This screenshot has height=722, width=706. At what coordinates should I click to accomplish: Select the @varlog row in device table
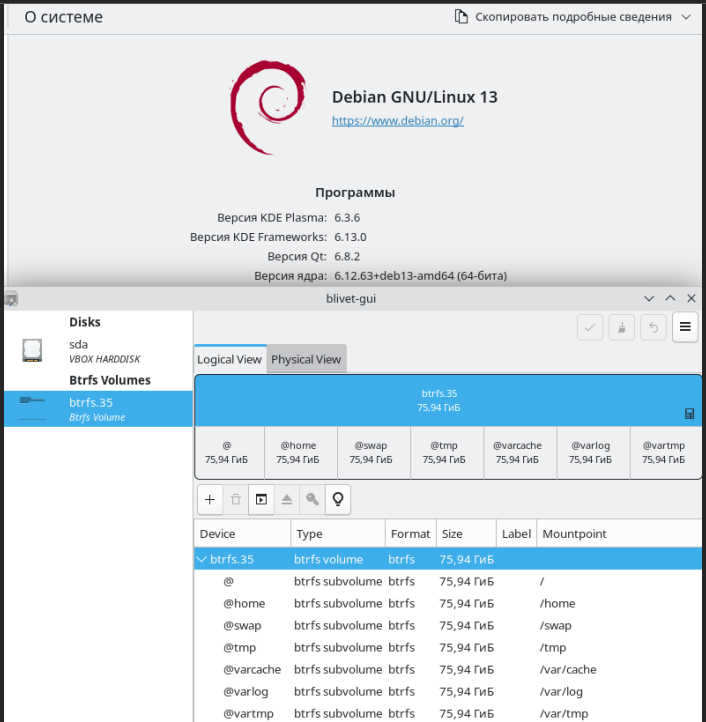[x=448, y=692]
